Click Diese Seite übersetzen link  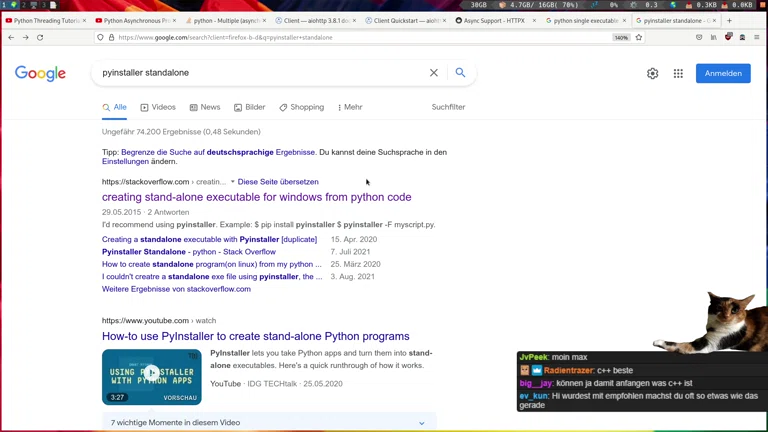[x=278, y=182]
